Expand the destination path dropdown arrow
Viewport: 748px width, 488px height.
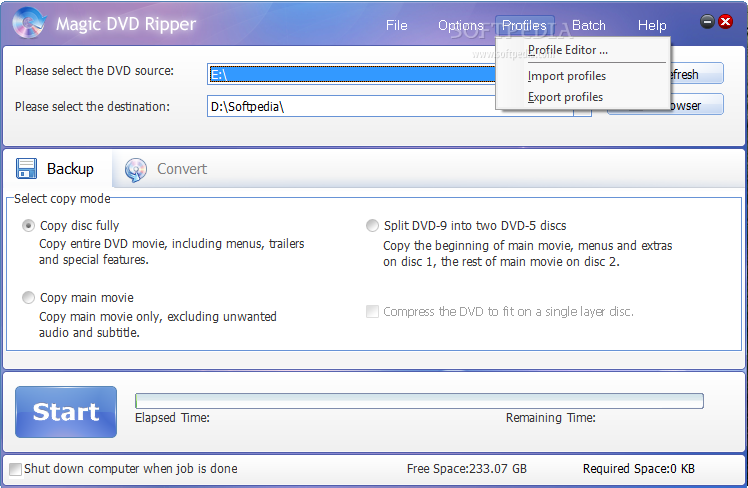point(582,112)
